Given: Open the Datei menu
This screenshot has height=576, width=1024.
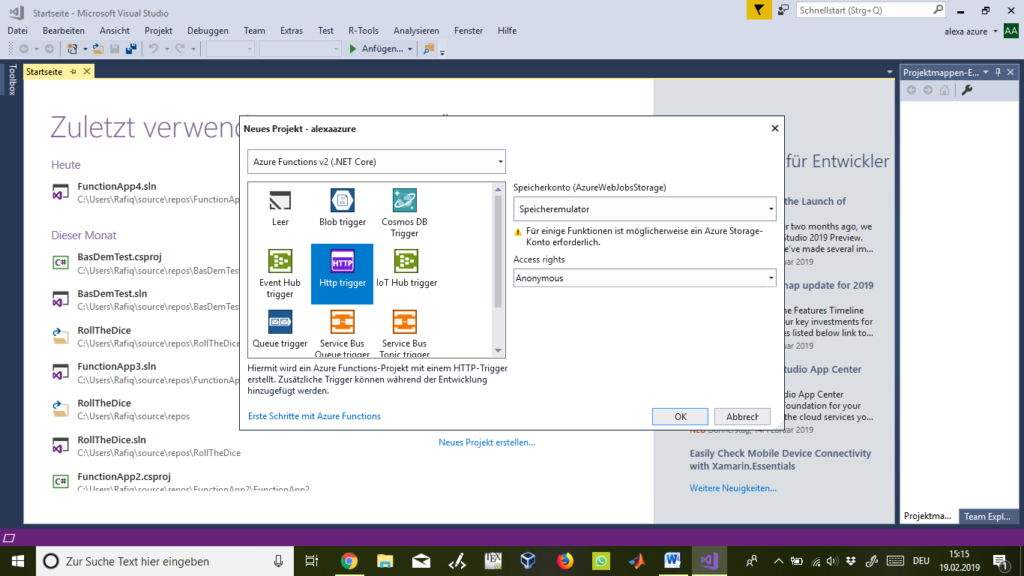Looking at the screenshot, I should [18, 31].
